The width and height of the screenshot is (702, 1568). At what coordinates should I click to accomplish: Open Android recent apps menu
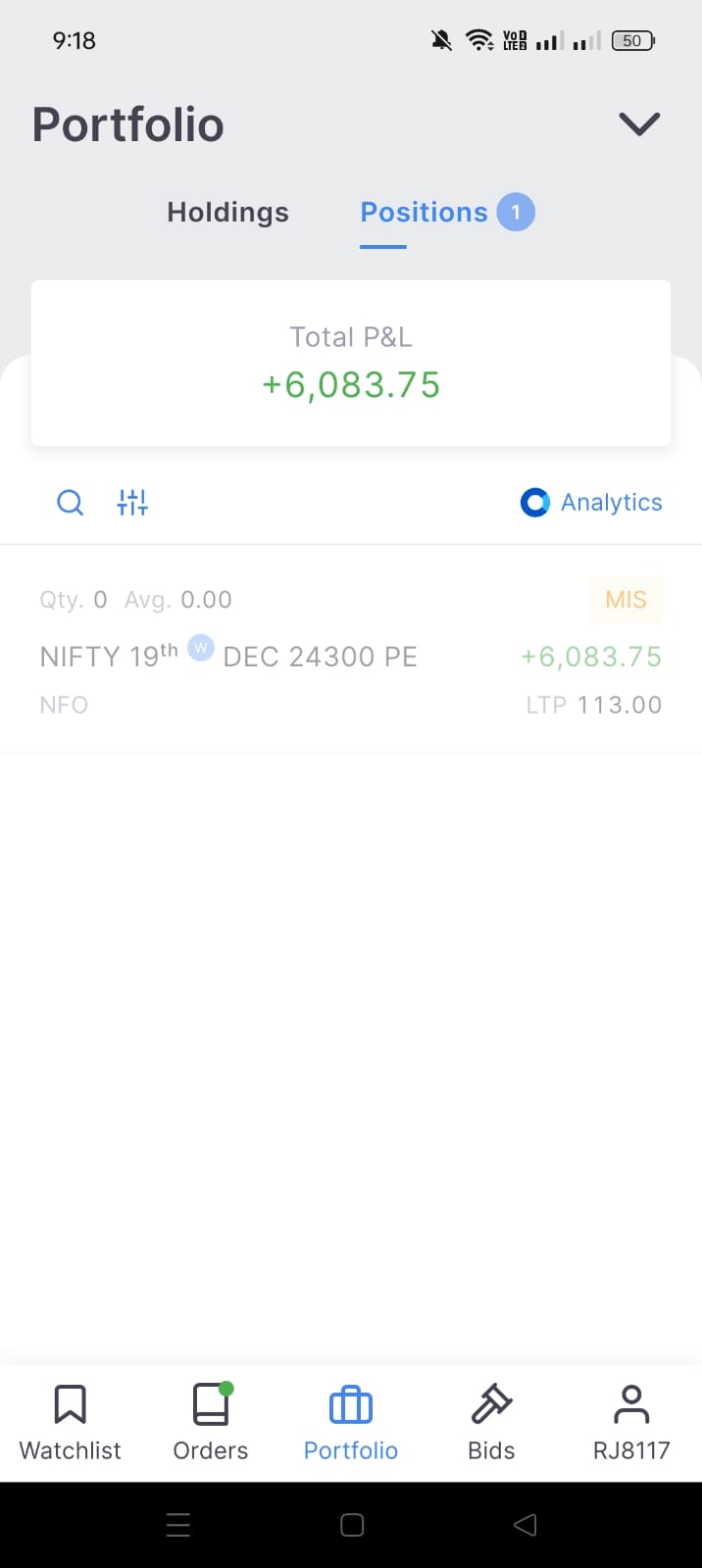pyautogui.click(x=178, y=1525)
